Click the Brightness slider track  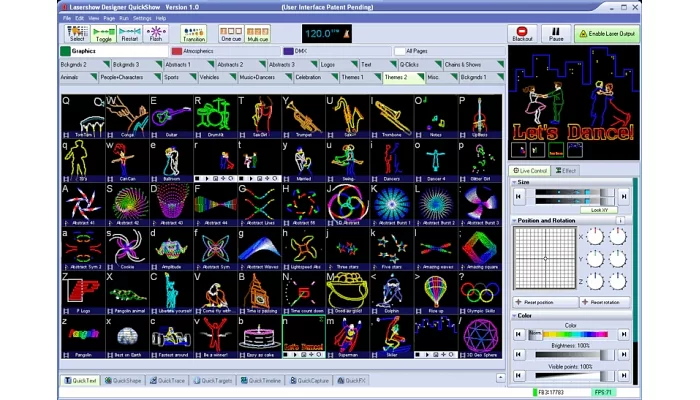pos(575,354)
